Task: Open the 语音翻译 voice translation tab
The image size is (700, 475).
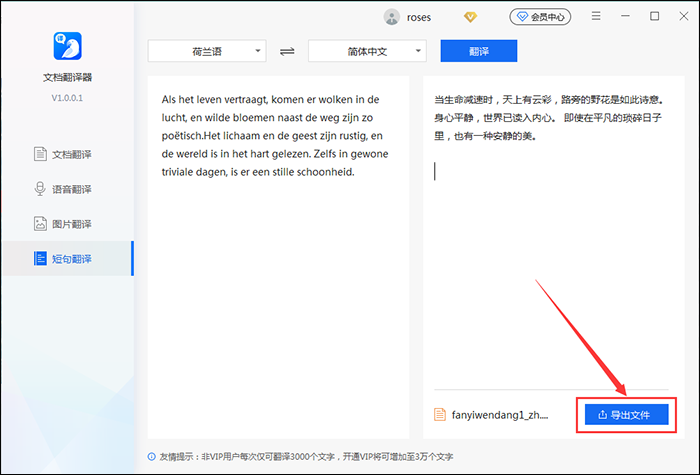Action: [67, 189]
